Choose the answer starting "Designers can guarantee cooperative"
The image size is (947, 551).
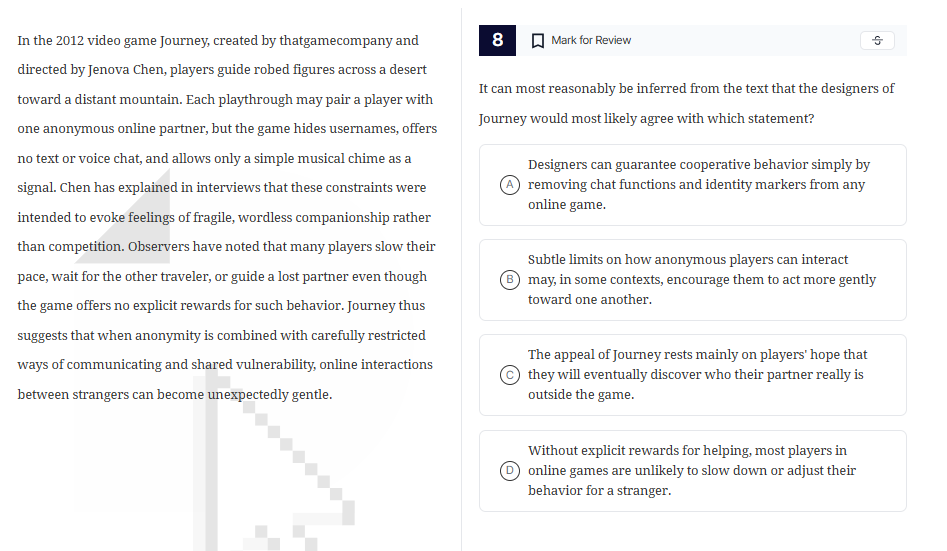[x=698, y=185]
